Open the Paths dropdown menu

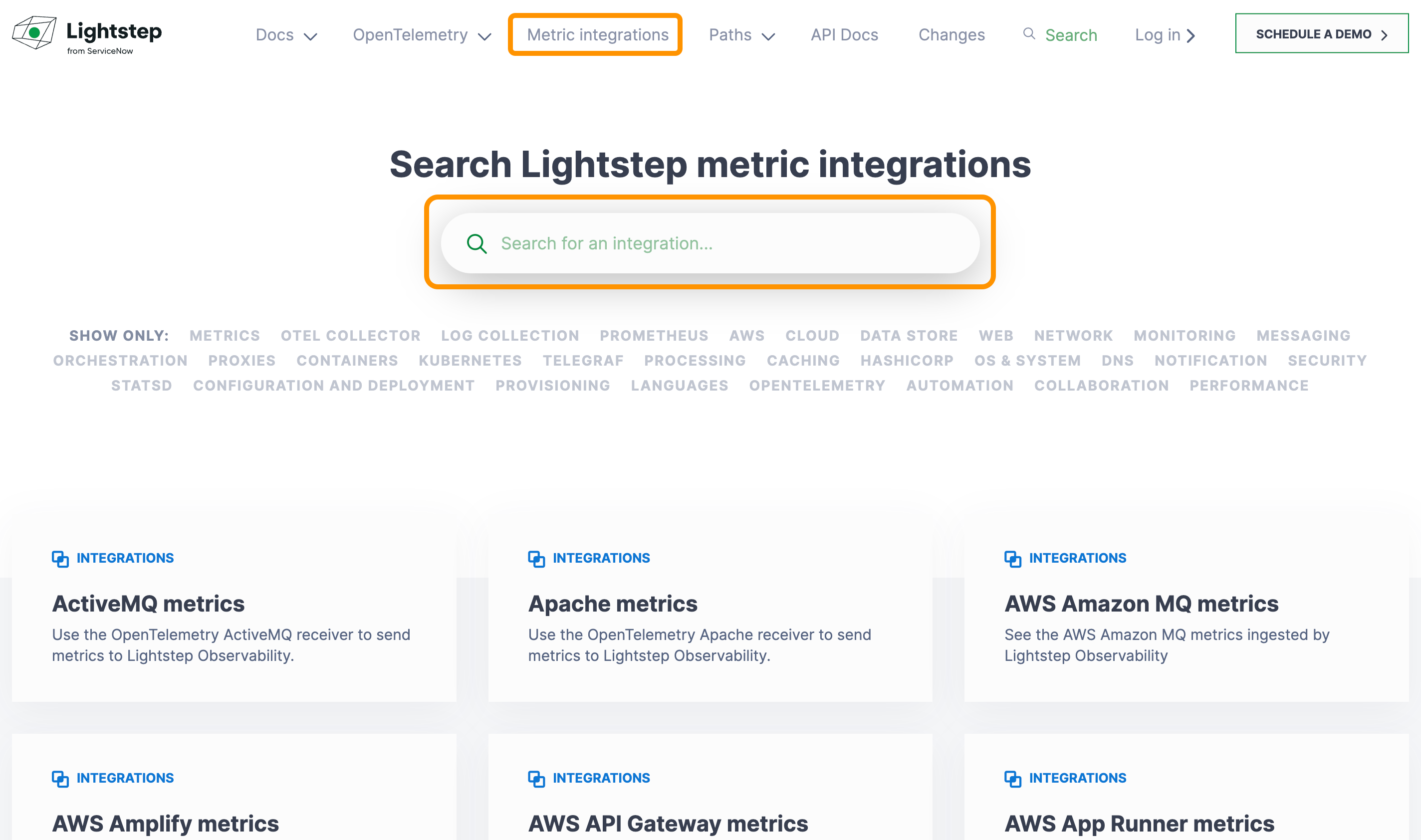(x=741, y=35)
